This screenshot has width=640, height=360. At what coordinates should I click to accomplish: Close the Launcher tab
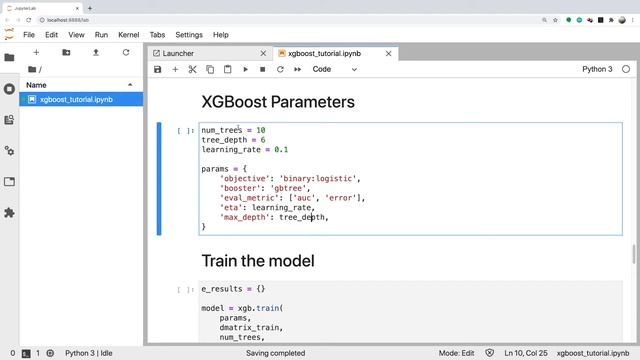click(x=263, y=53)
